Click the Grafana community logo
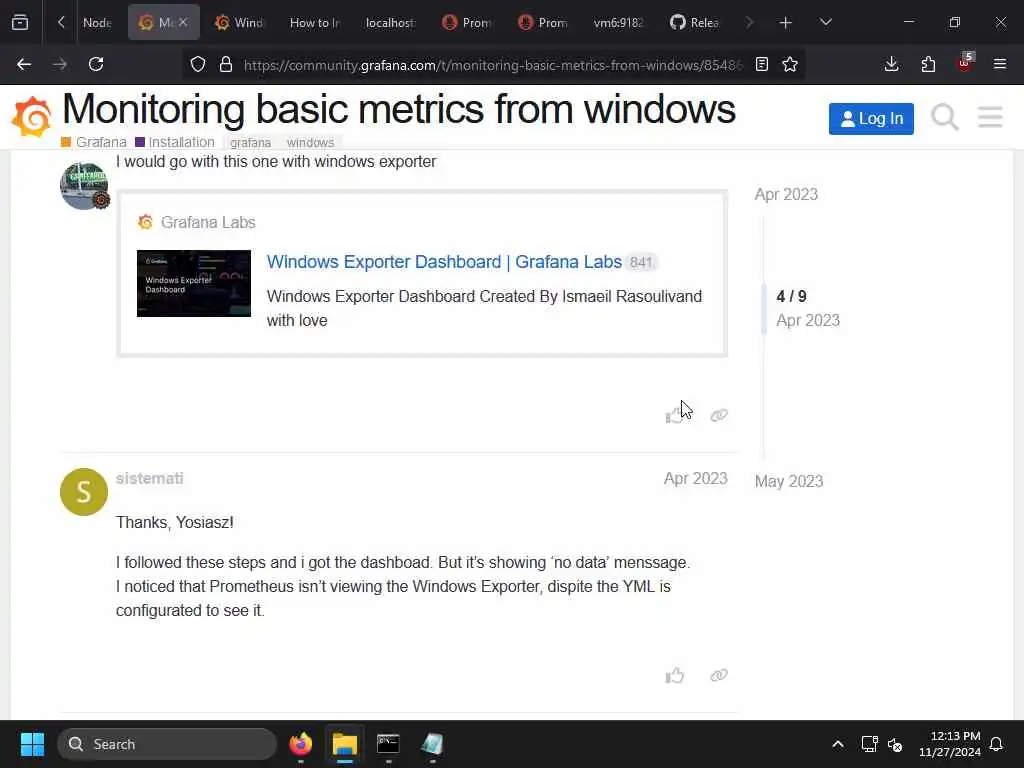Image resolution: width=1024 pixels, height=768 pixels. [31, 117]
